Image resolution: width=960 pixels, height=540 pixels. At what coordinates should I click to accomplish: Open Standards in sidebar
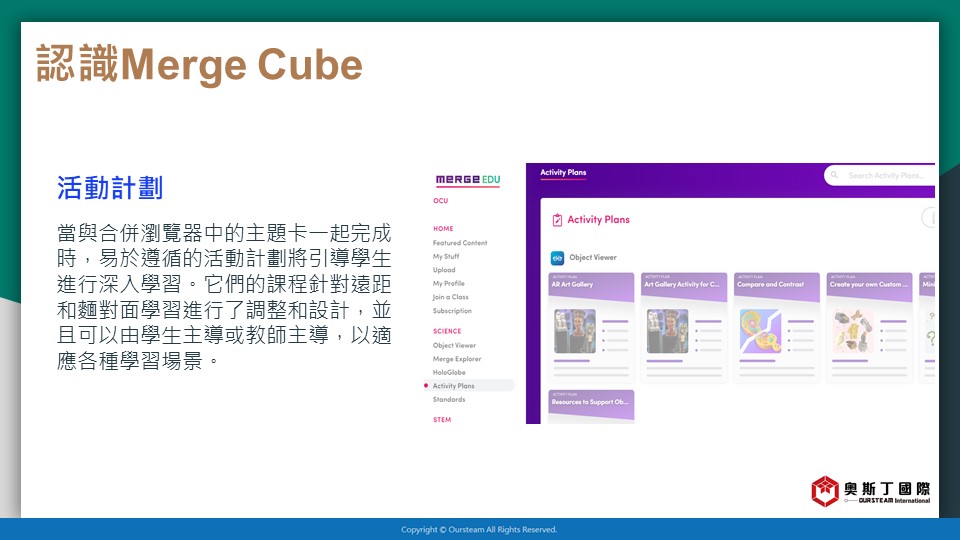(449, 399)
